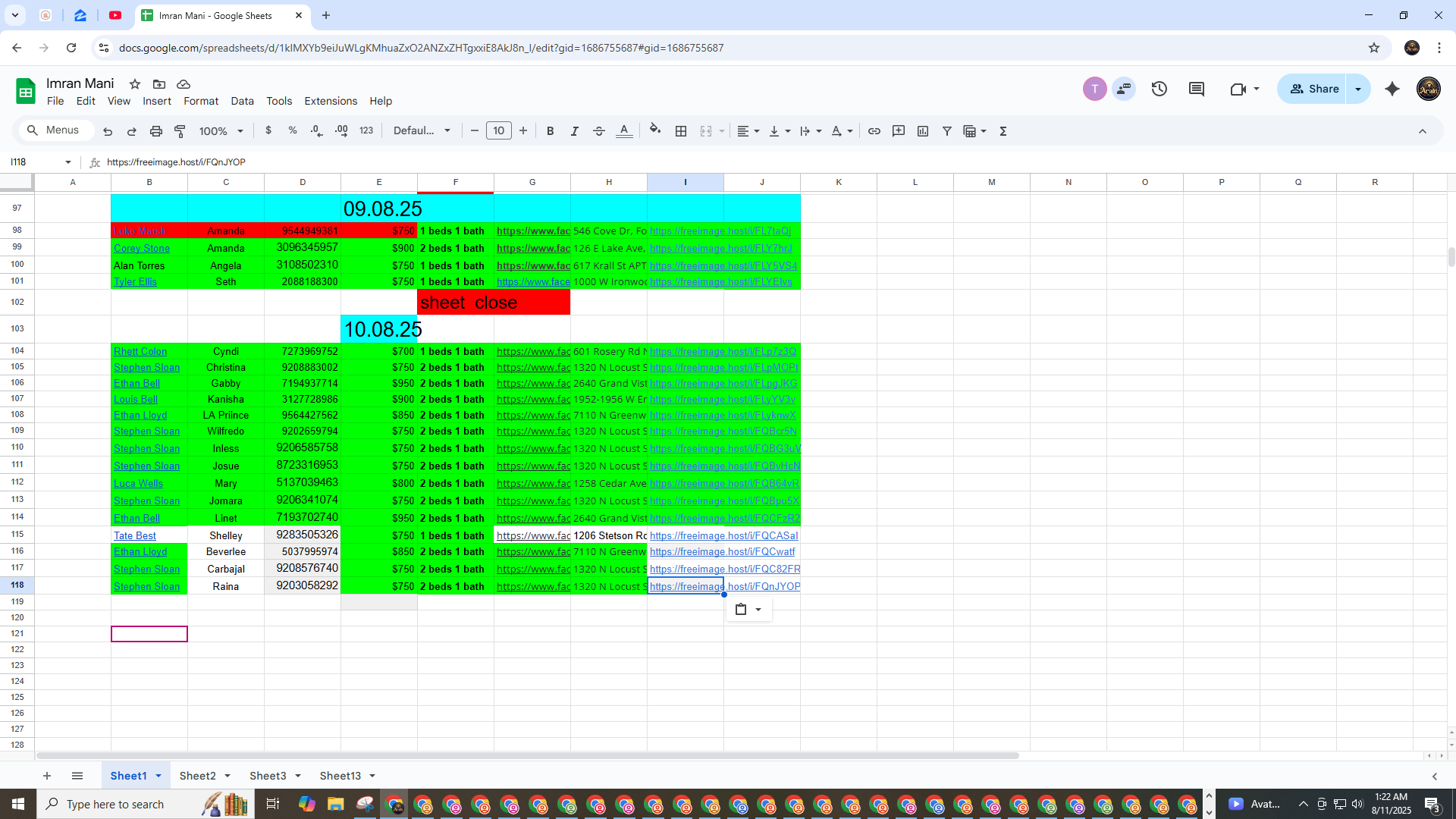Open the Tate Best hyperlink
Screen dimensions: 1456x819
135,535
